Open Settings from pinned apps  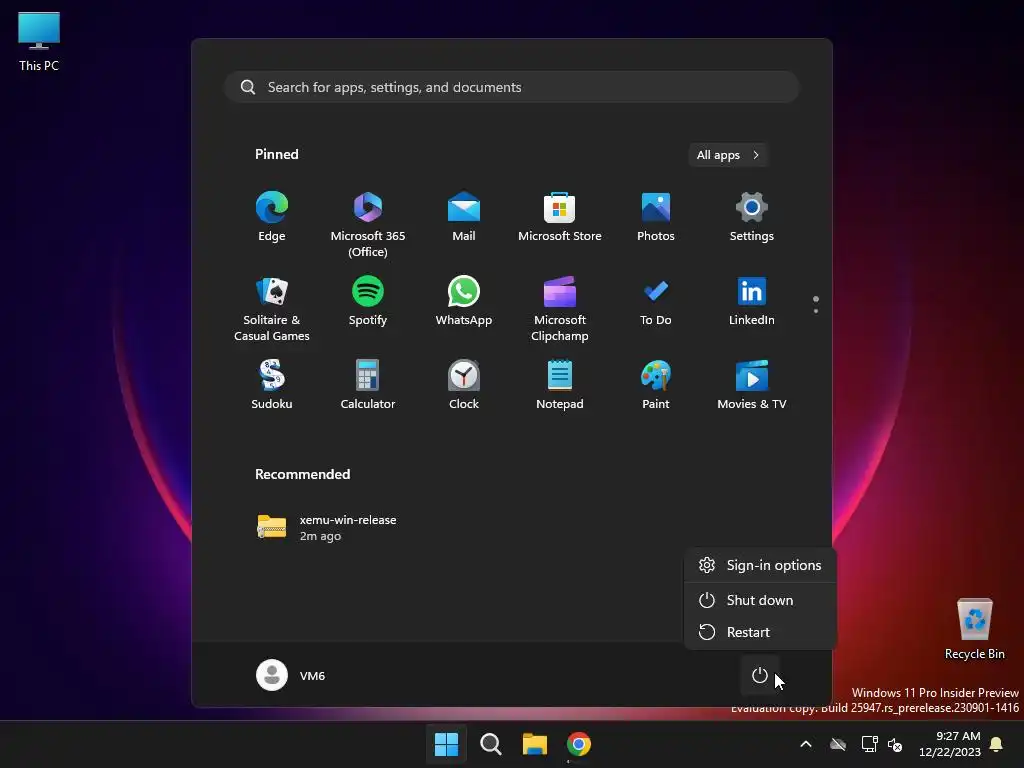(752, 217)
